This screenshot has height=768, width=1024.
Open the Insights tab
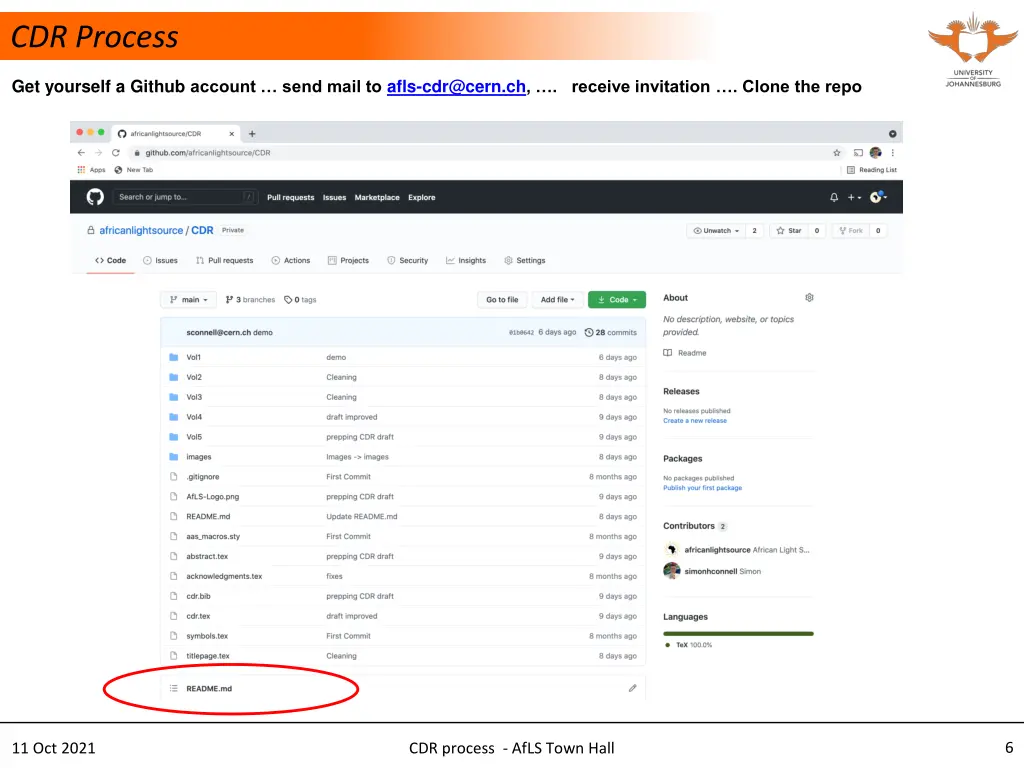(466, 261)
